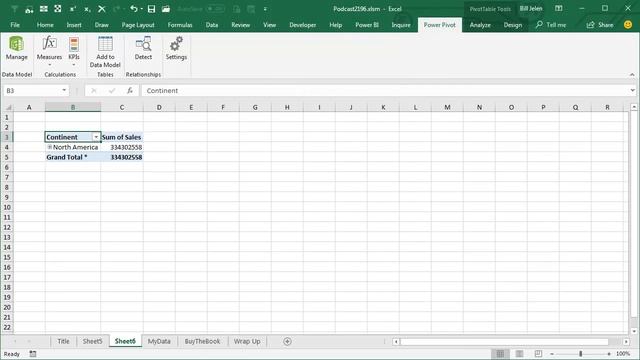Open the Formulas tab
This screenshot has height=360, width=640.
(180, 25)
